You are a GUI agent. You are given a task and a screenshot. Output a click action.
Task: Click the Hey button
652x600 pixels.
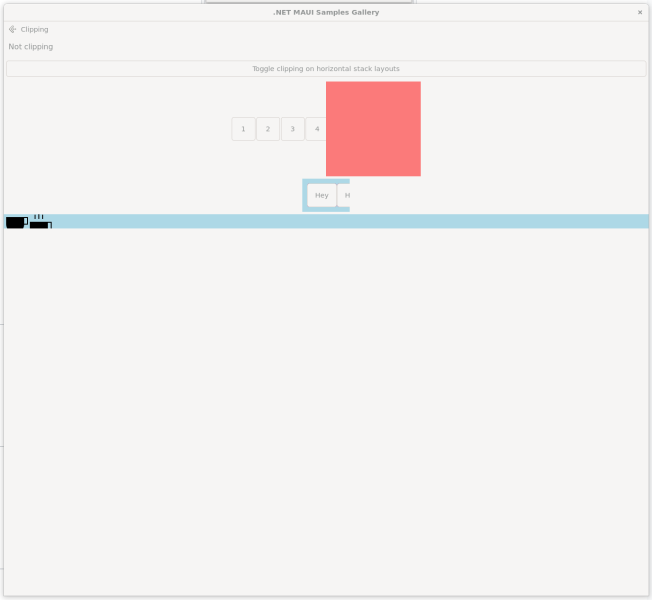pyautogui.click(x=321, y=196)
